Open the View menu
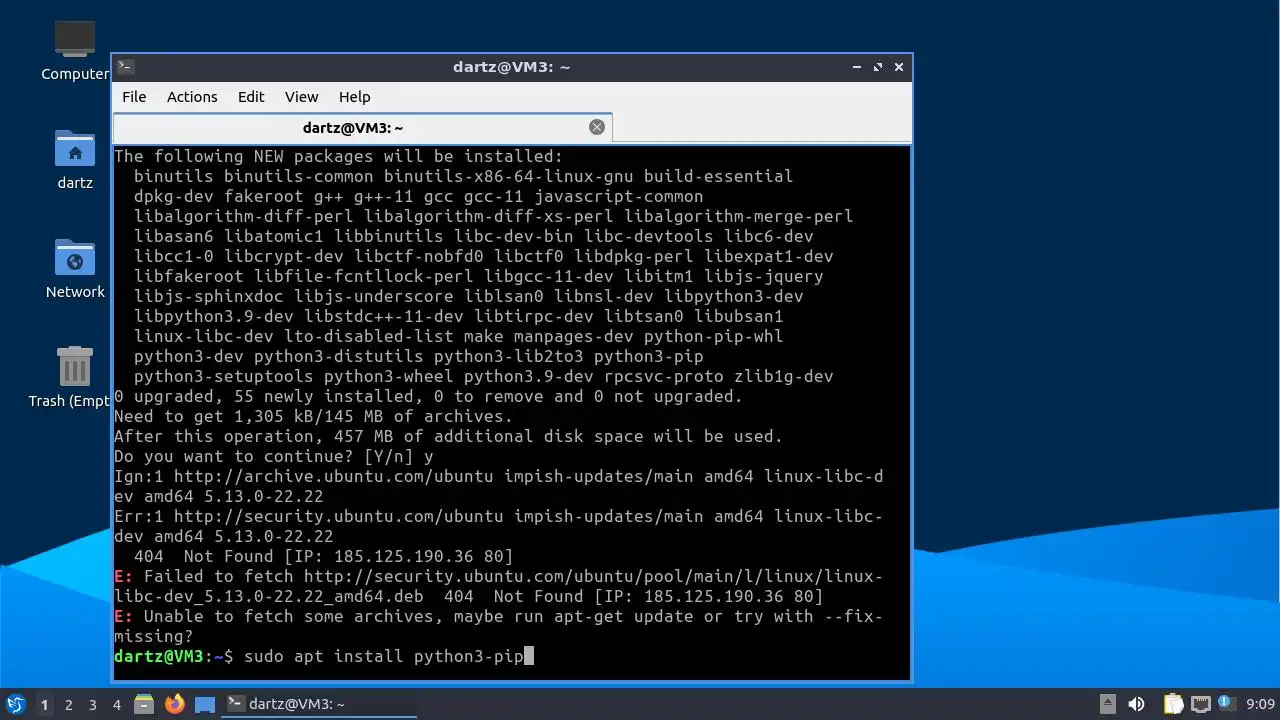Screen dimensions: 1280x720 (x=301, y=97)
